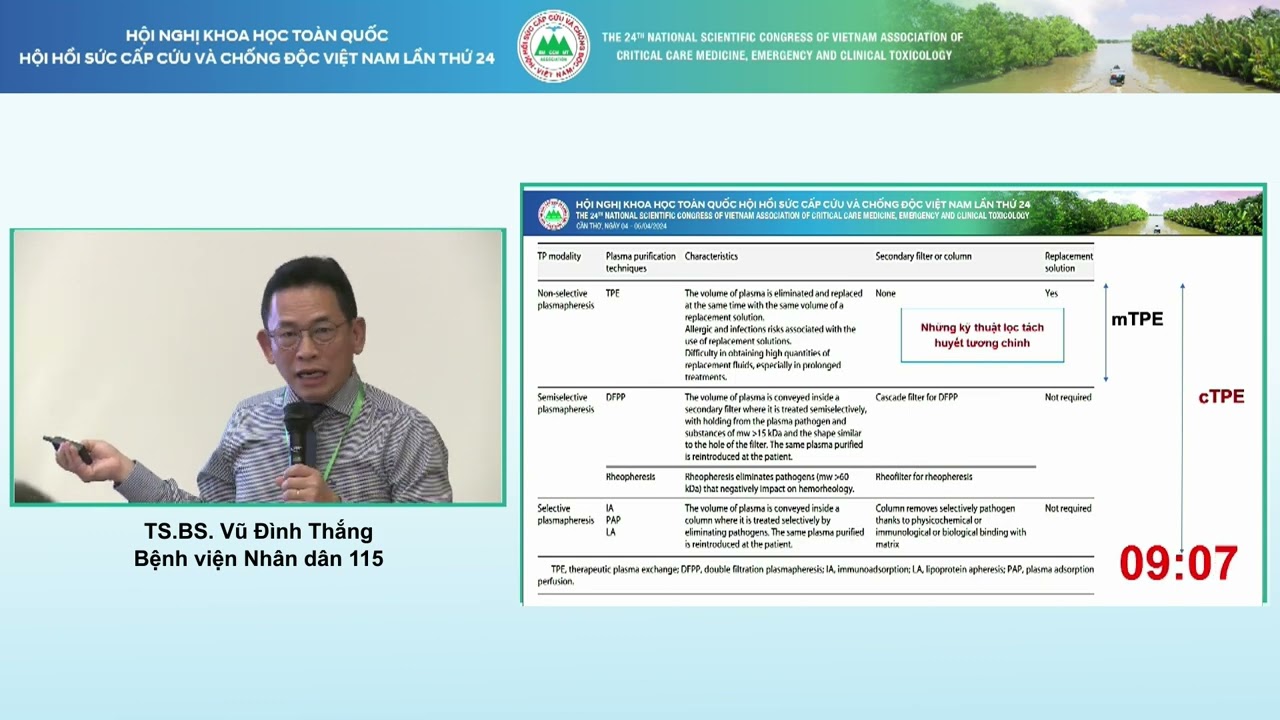This screenshot has width=1280, height=720.
Task: Click the 'PAP' technique entry
Action: tap(613, 520)
